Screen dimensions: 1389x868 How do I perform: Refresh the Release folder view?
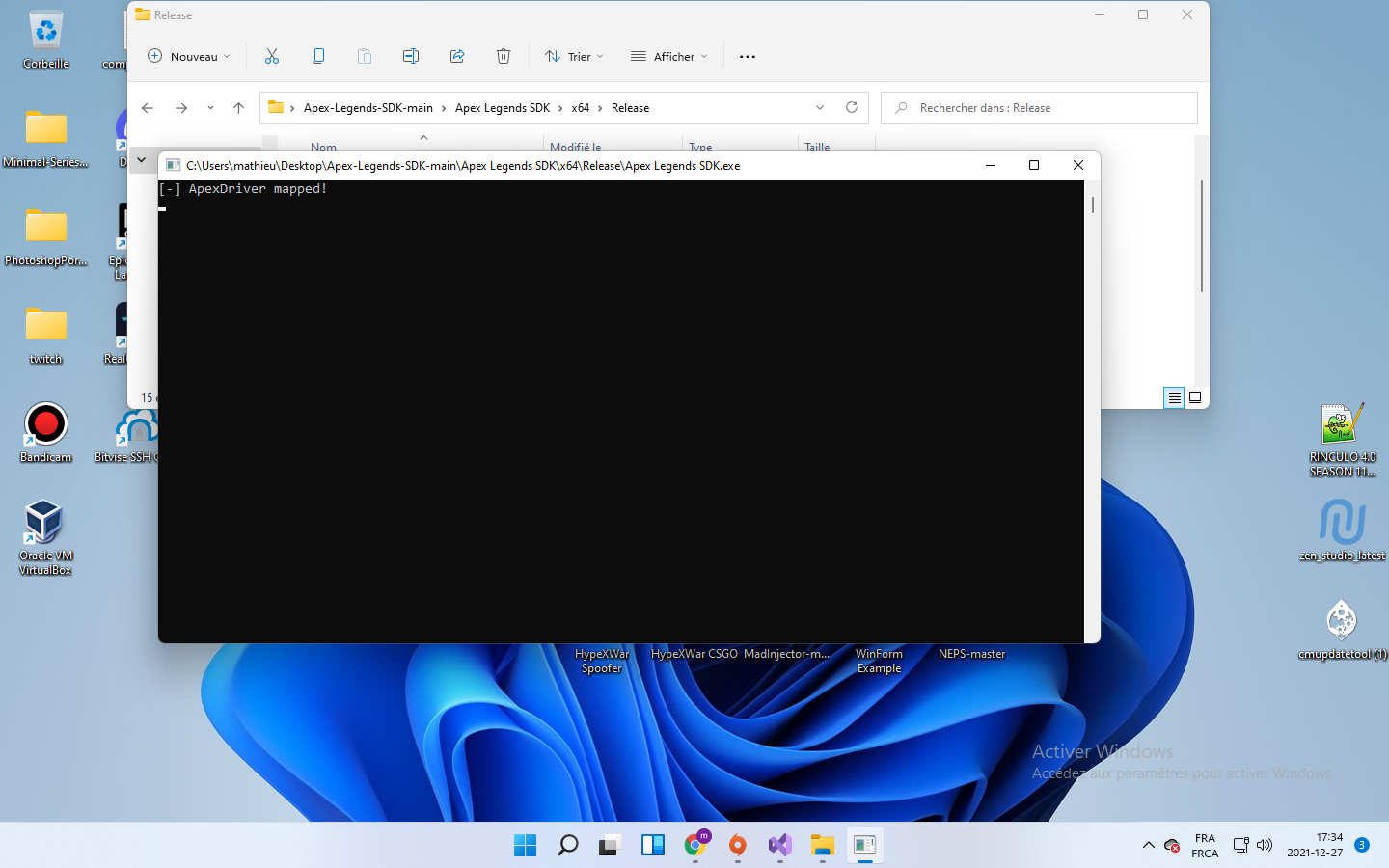coord(852,108)
